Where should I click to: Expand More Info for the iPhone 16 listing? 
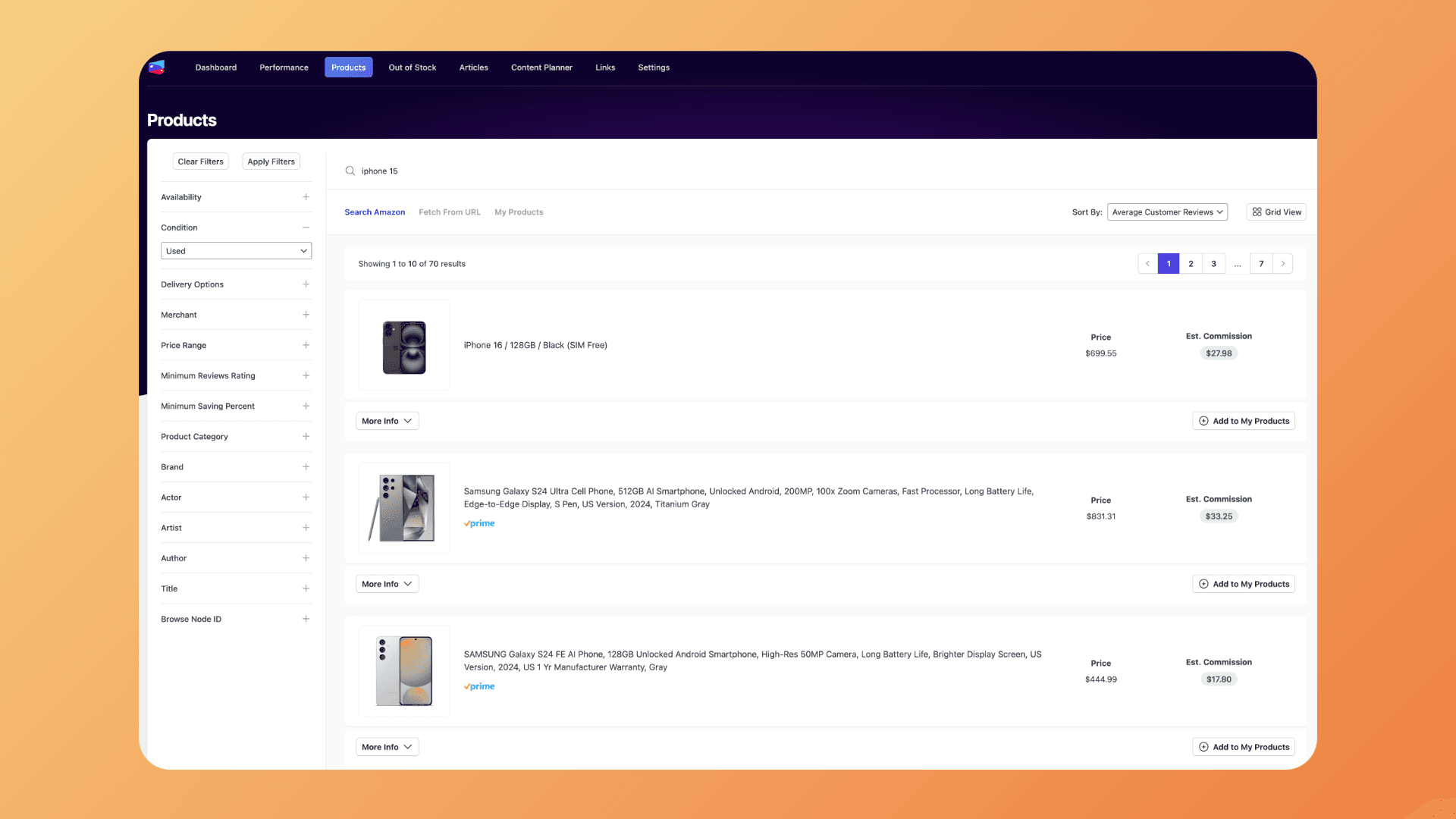pyautogui.click(x=387, y=420)
